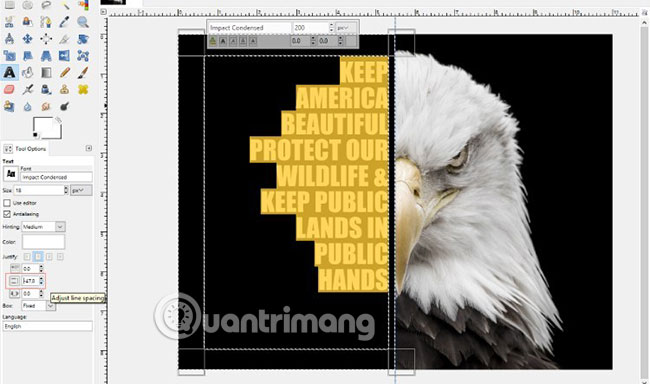Select the Heal tool

pyautogui.click(x=82, y=89)
